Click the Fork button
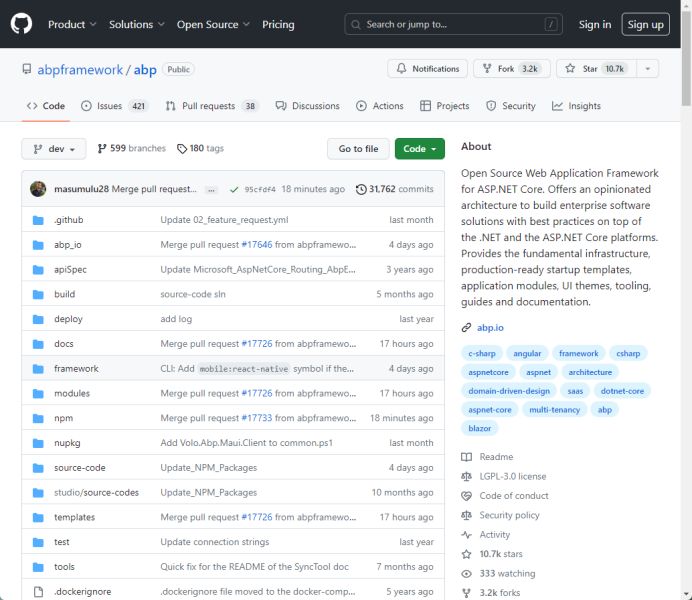Viewport: 692px width, 600px height. coord(511,69)
